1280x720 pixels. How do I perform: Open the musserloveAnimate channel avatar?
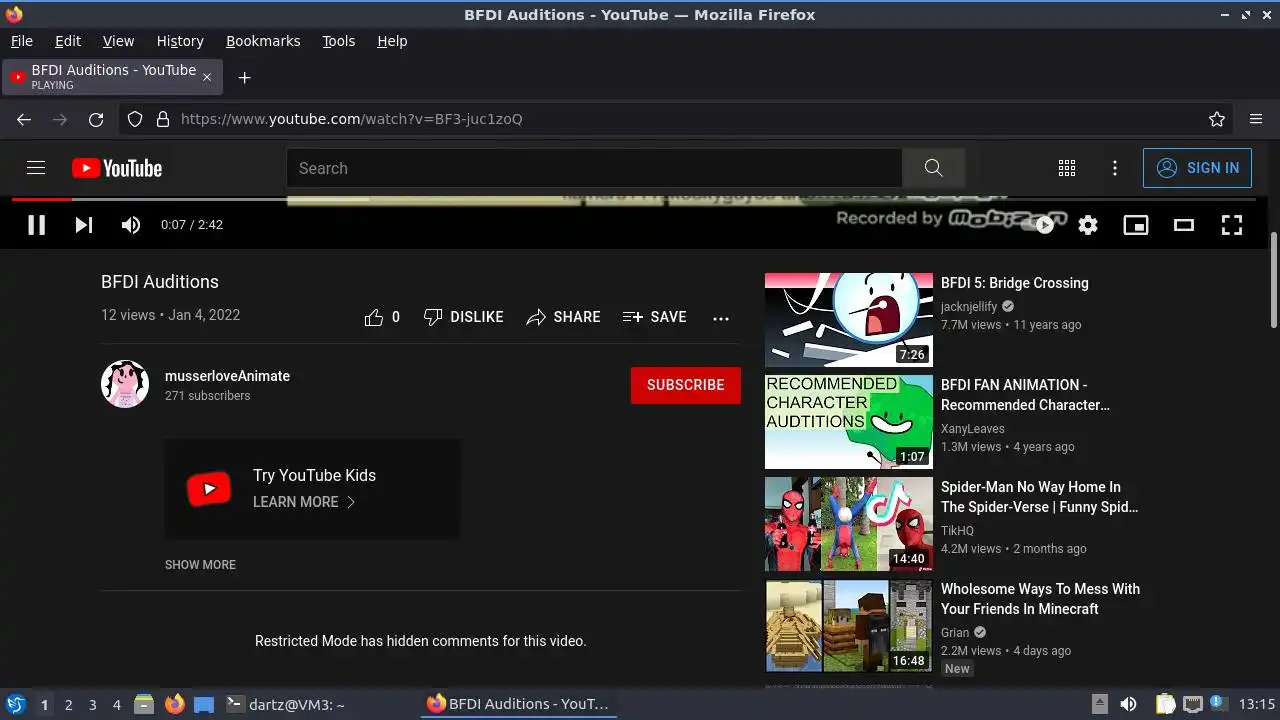pos(125,384)
